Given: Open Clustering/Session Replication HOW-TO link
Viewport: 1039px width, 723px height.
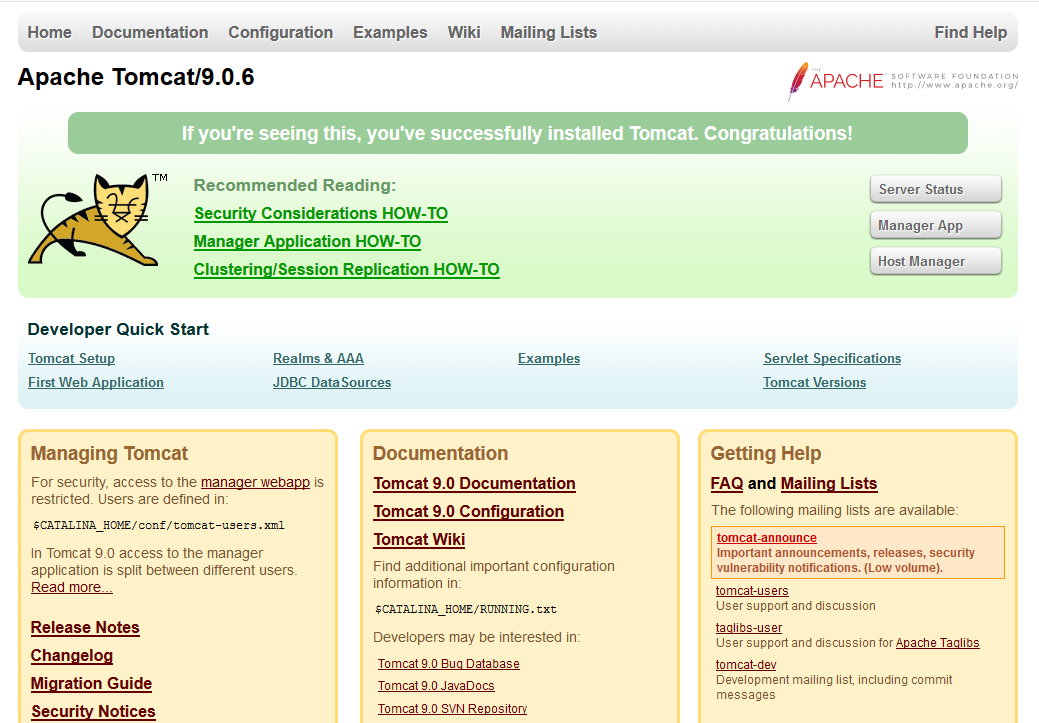Looking at the screenshot, I should (x=347, y=269).
